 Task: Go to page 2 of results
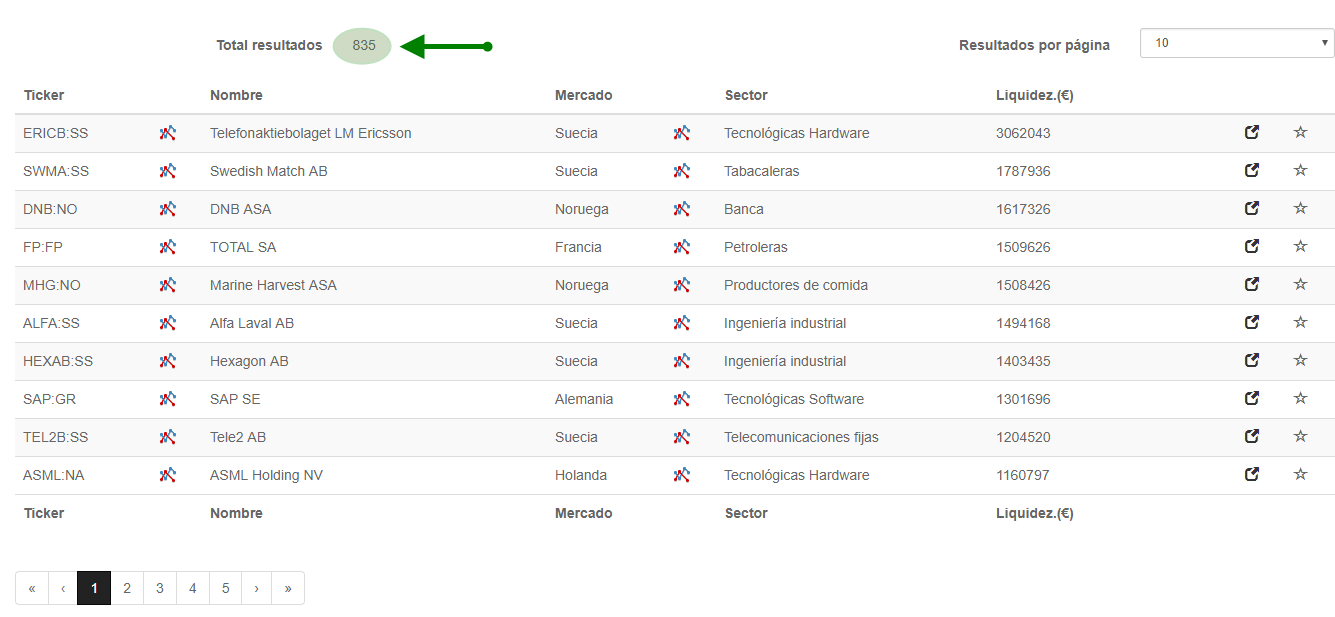click(127, 588)
